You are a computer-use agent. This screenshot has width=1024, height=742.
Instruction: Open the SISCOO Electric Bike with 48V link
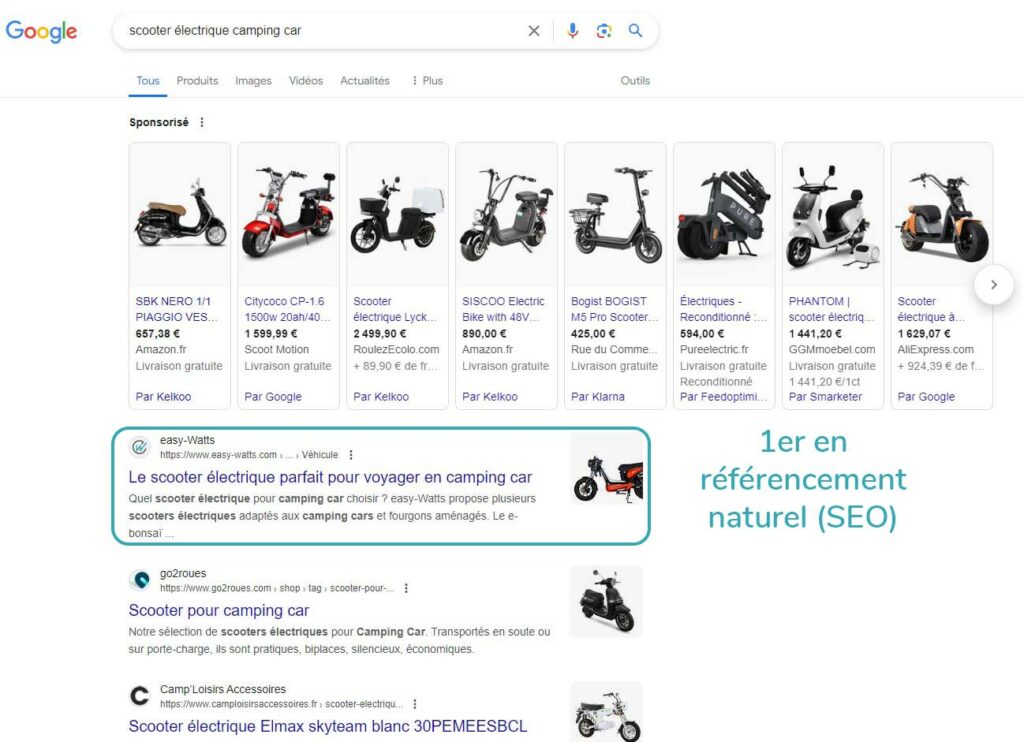503,309
